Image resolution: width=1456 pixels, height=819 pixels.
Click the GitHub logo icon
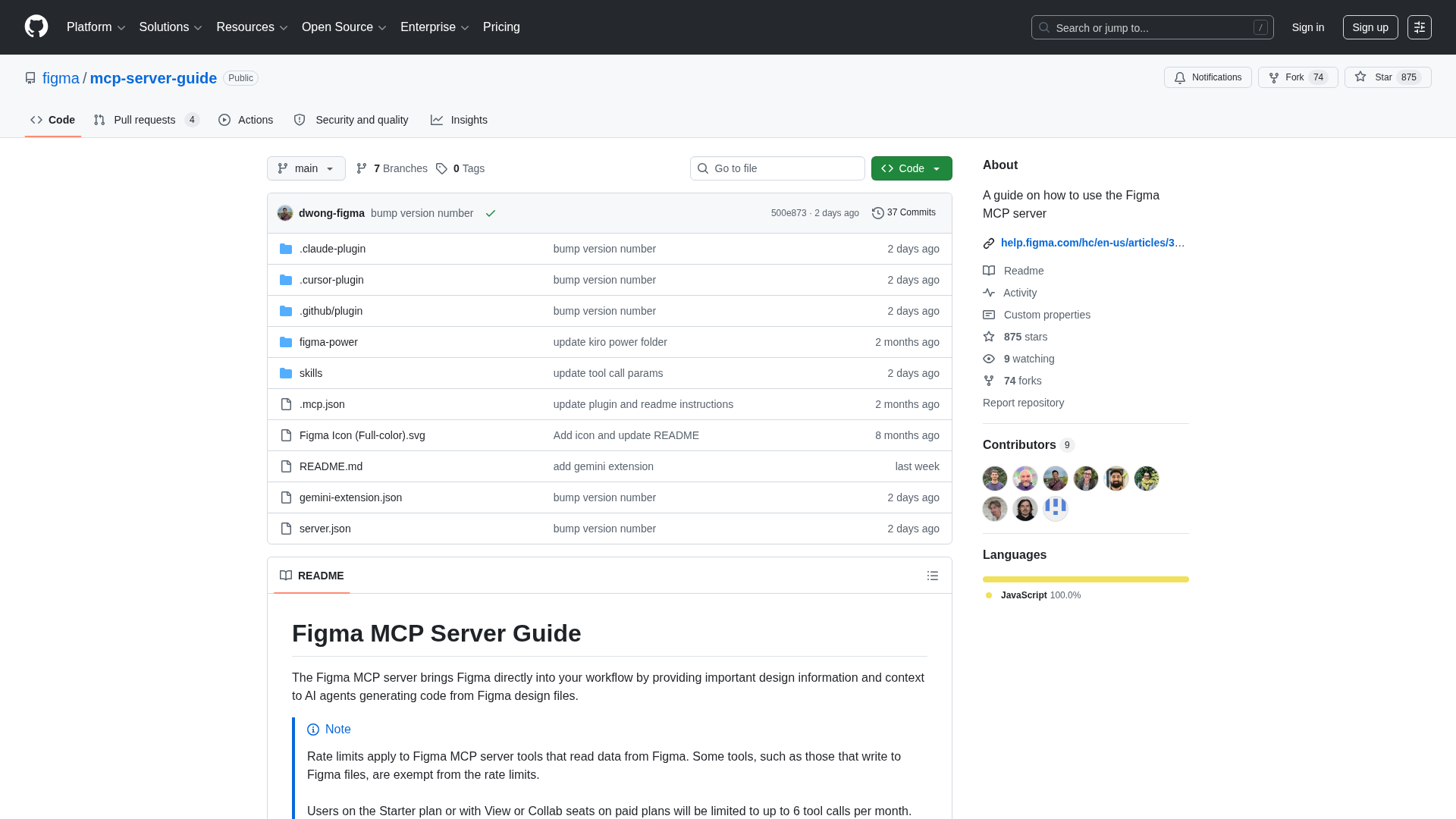[x=36, y=27]
